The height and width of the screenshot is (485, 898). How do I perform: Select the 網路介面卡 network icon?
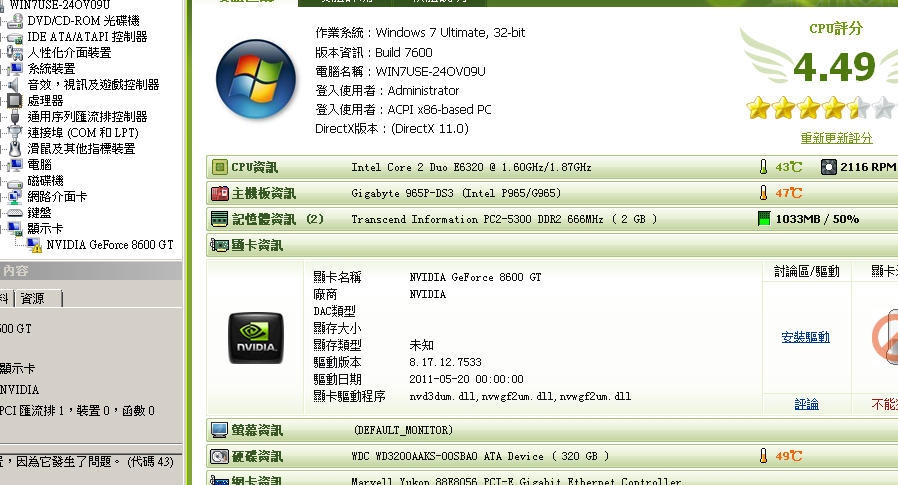tap(15, 197)
